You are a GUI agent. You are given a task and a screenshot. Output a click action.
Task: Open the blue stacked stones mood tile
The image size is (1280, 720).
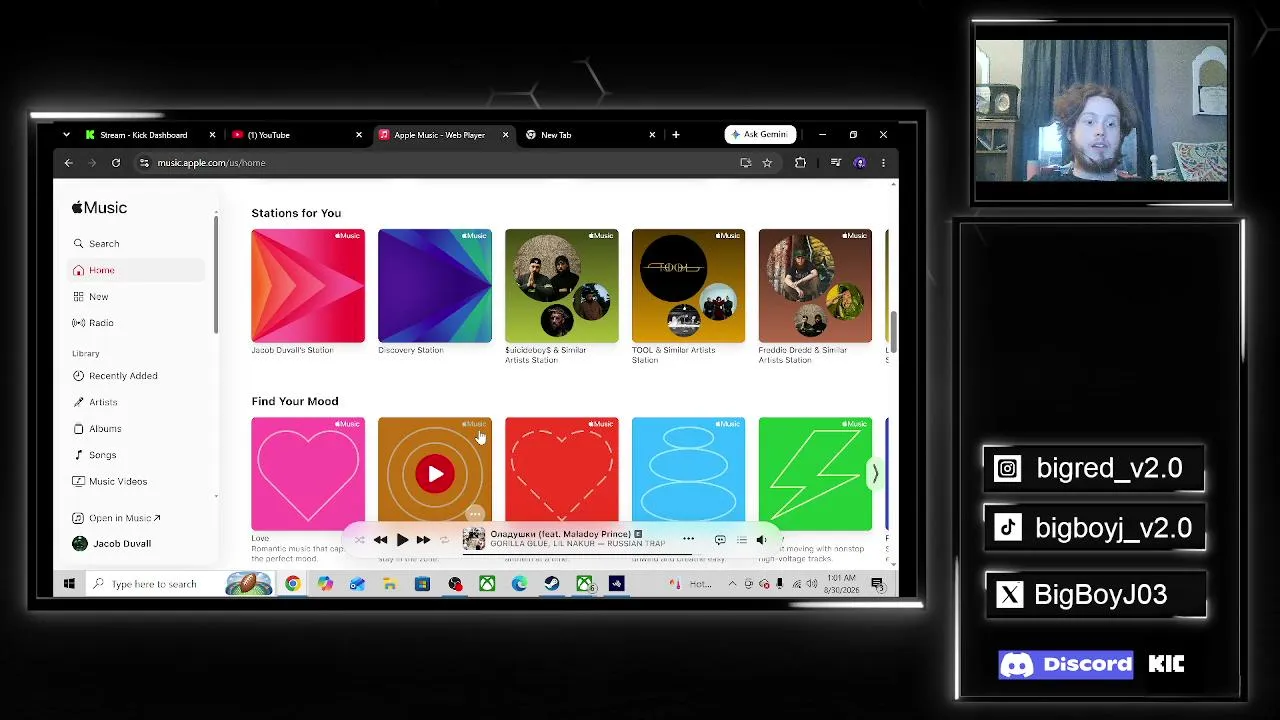(x=688, y=474)
